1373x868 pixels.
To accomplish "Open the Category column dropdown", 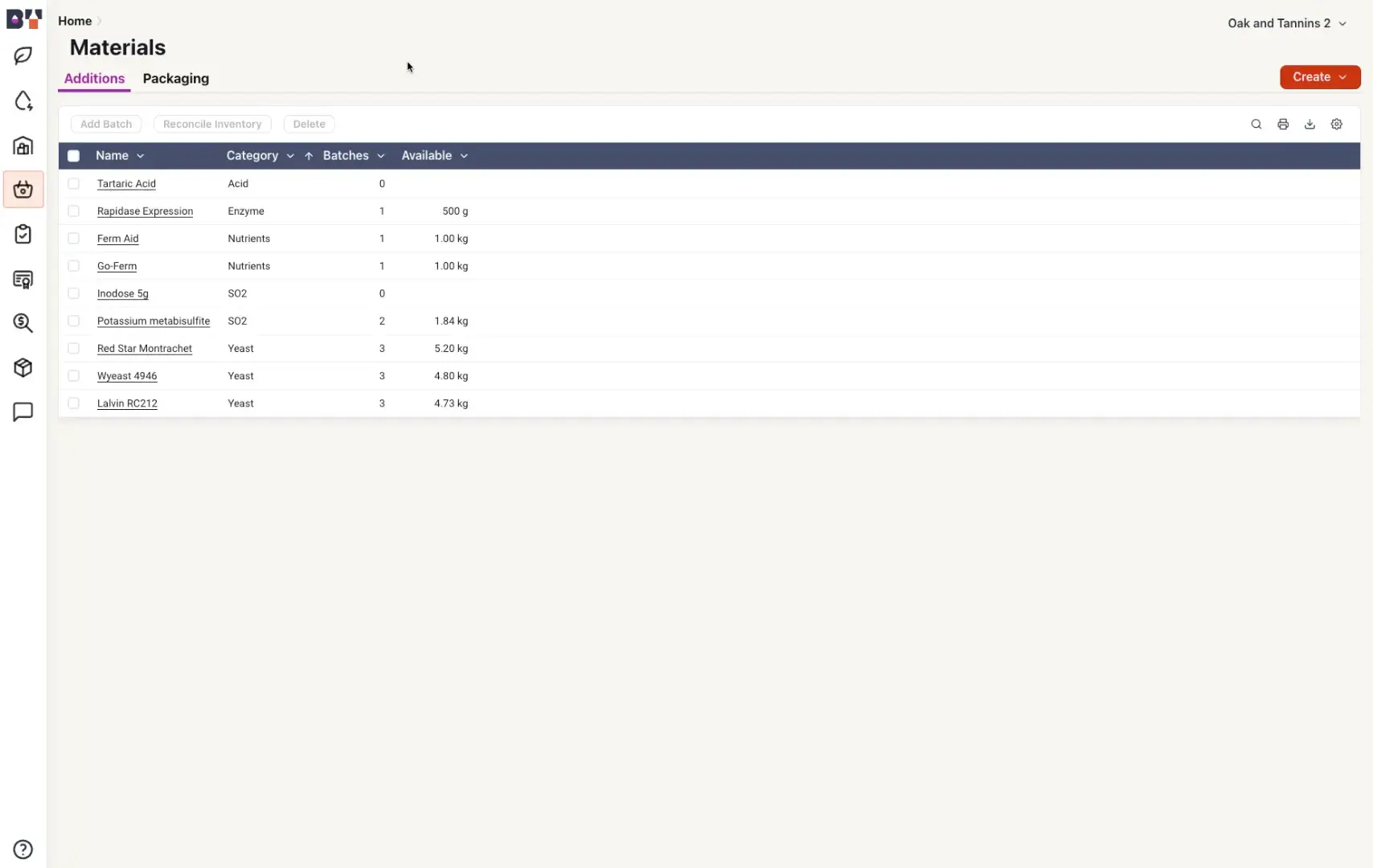I will pyautogui.click(x=290, y=156).
